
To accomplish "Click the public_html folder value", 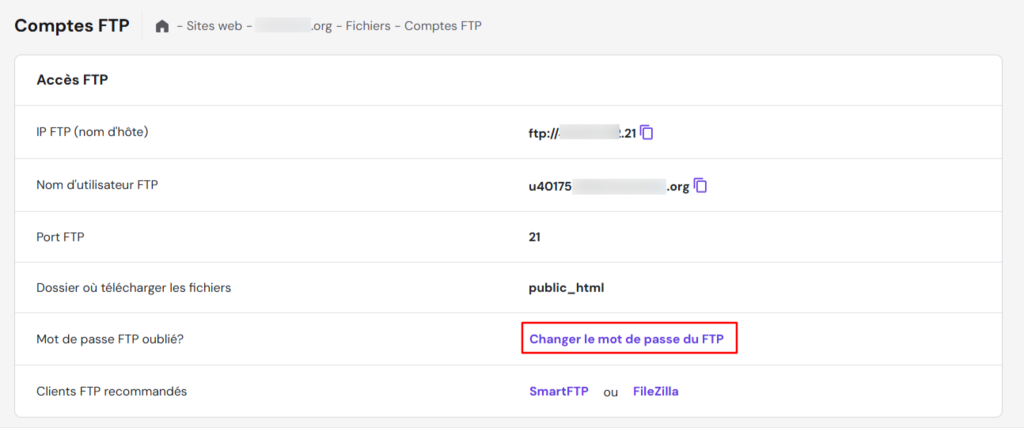I will point(566,288).
